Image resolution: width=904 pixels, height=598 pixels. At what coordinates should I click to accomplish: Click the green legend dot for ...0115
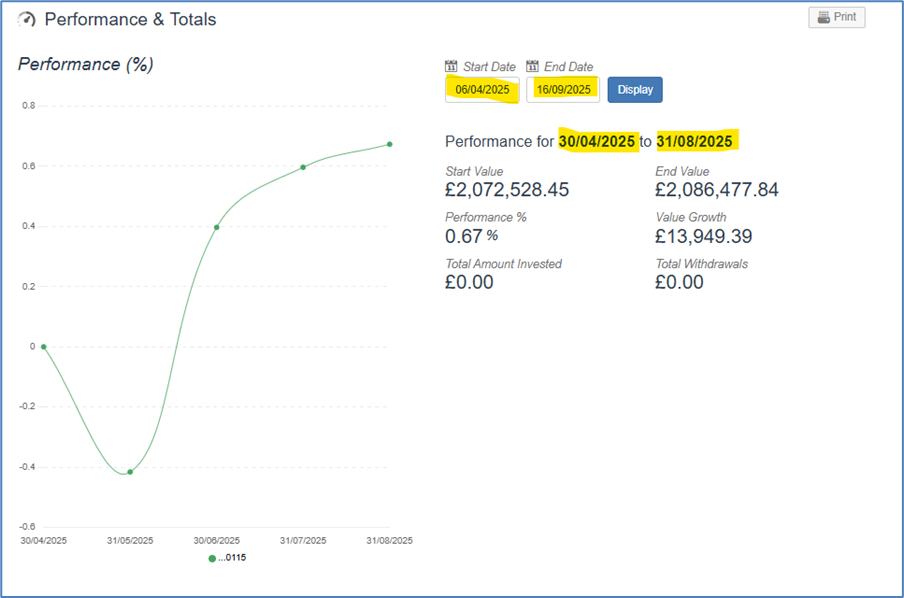pos(212,558)
